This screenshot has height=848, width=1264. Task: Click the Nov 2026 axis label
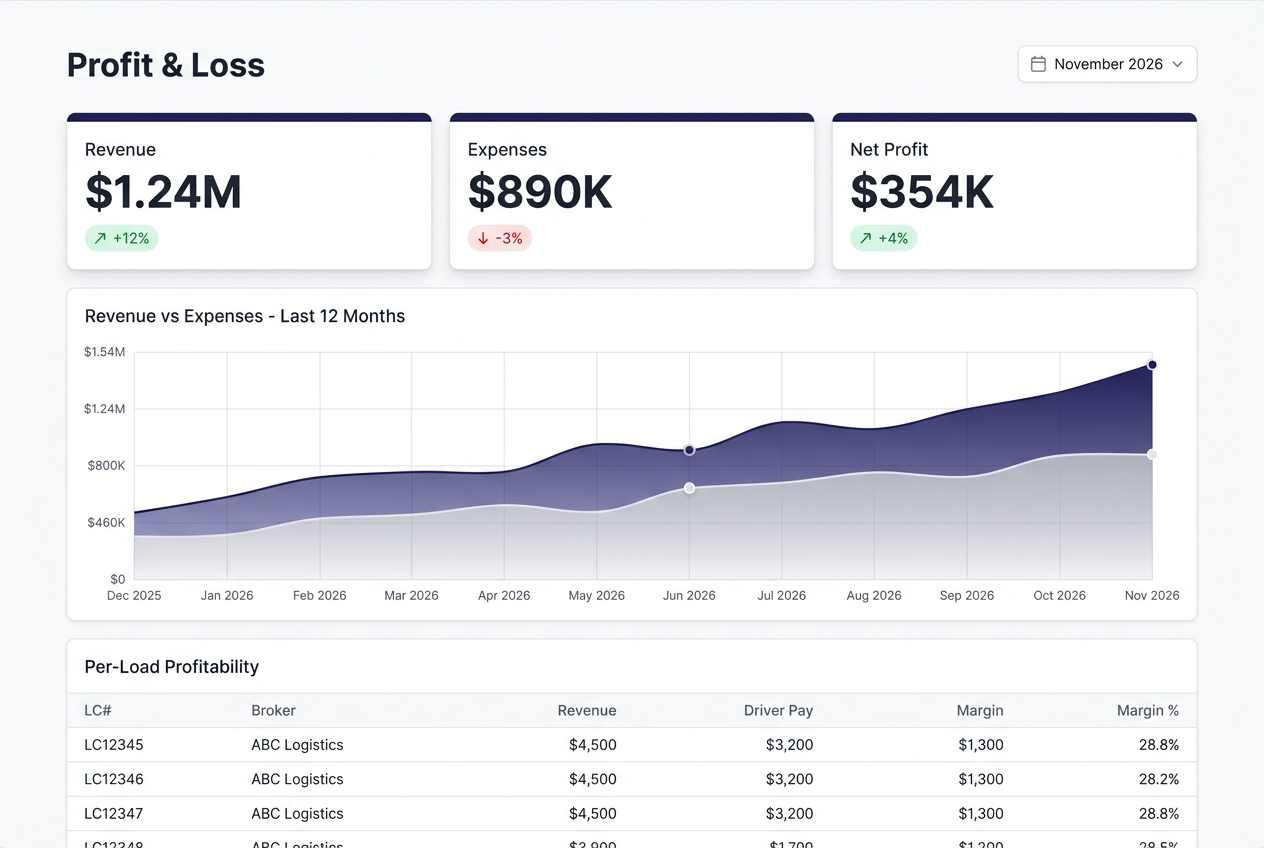click(x=1152, y=595)
